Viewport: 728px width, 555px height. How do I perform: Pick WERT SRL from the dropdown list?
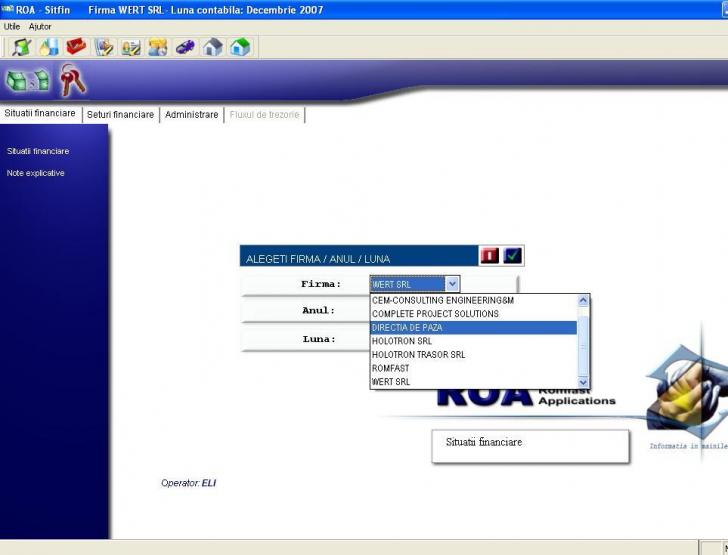coord(474,382)
